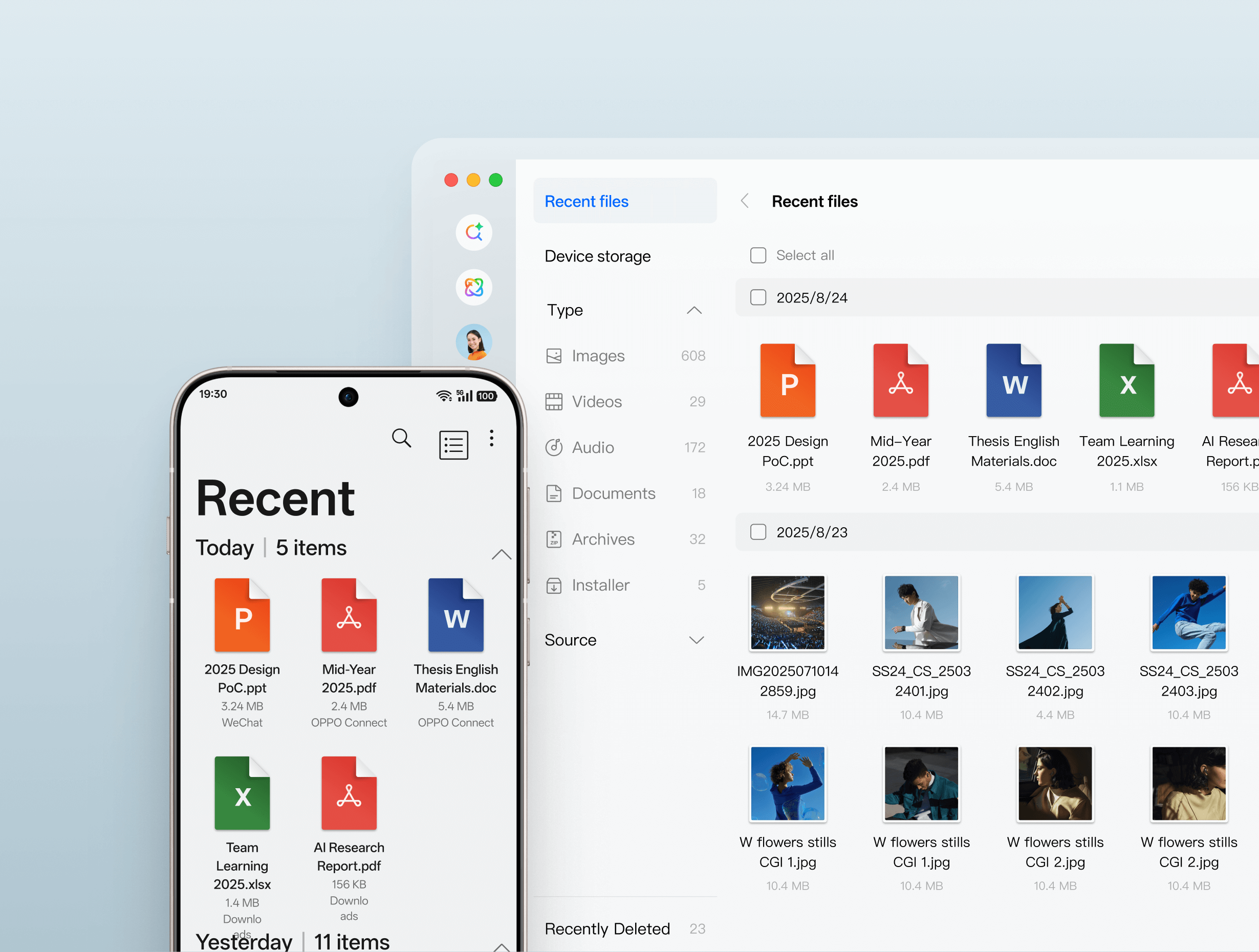
Task: Tap the search icon on the phone
Action: 402,438
